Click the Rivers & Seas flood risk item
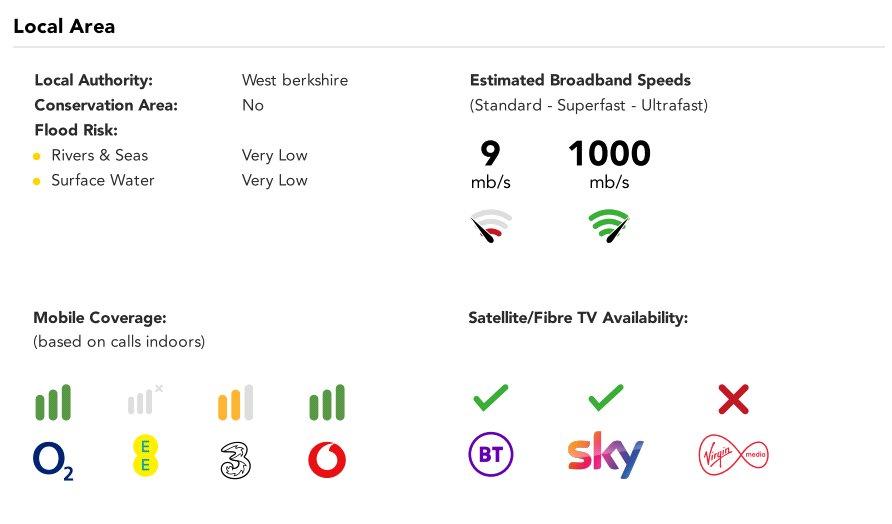Screen dimensions: 892x524 click(100, 155)
